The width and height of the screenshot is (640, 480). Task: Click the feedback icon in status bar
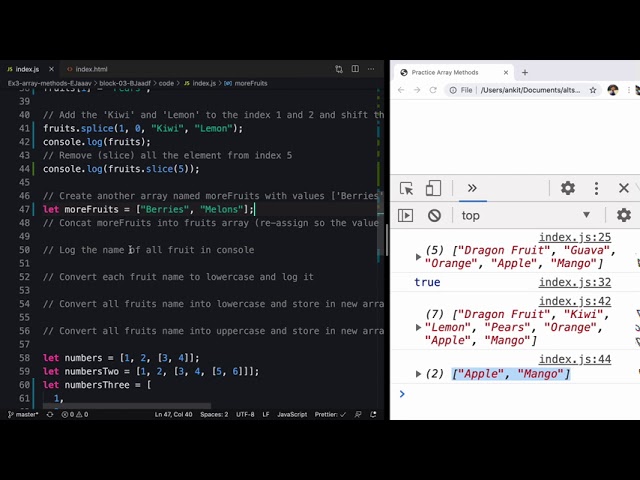[x=358, y=414]
